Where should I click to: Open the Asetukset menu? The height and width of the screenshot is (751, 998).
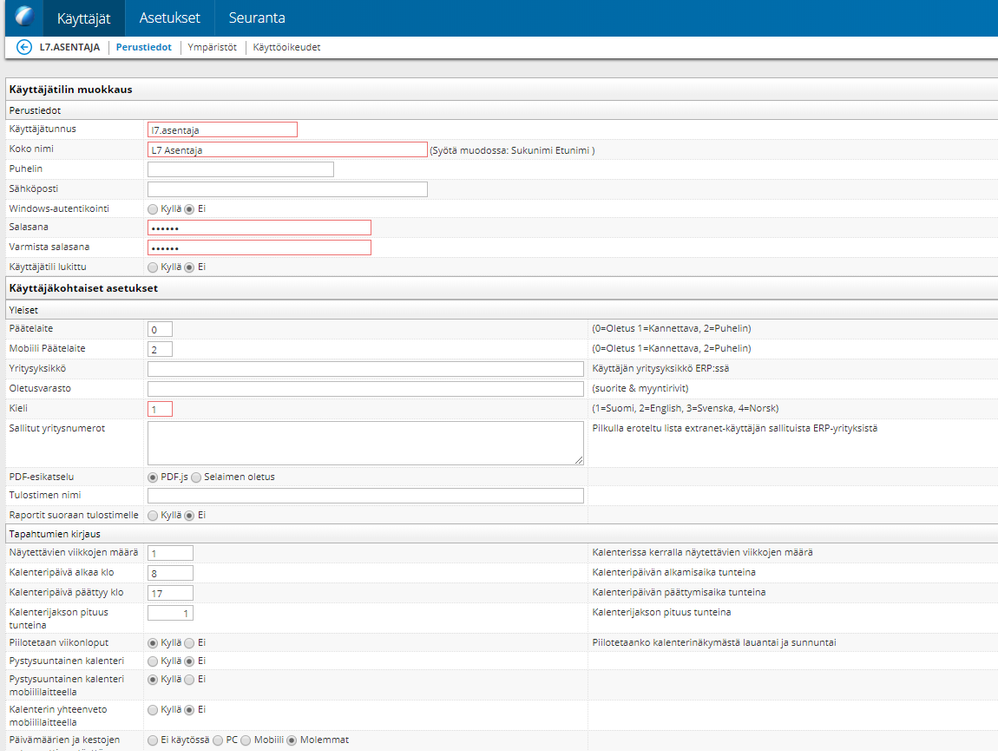pos(169,18)
